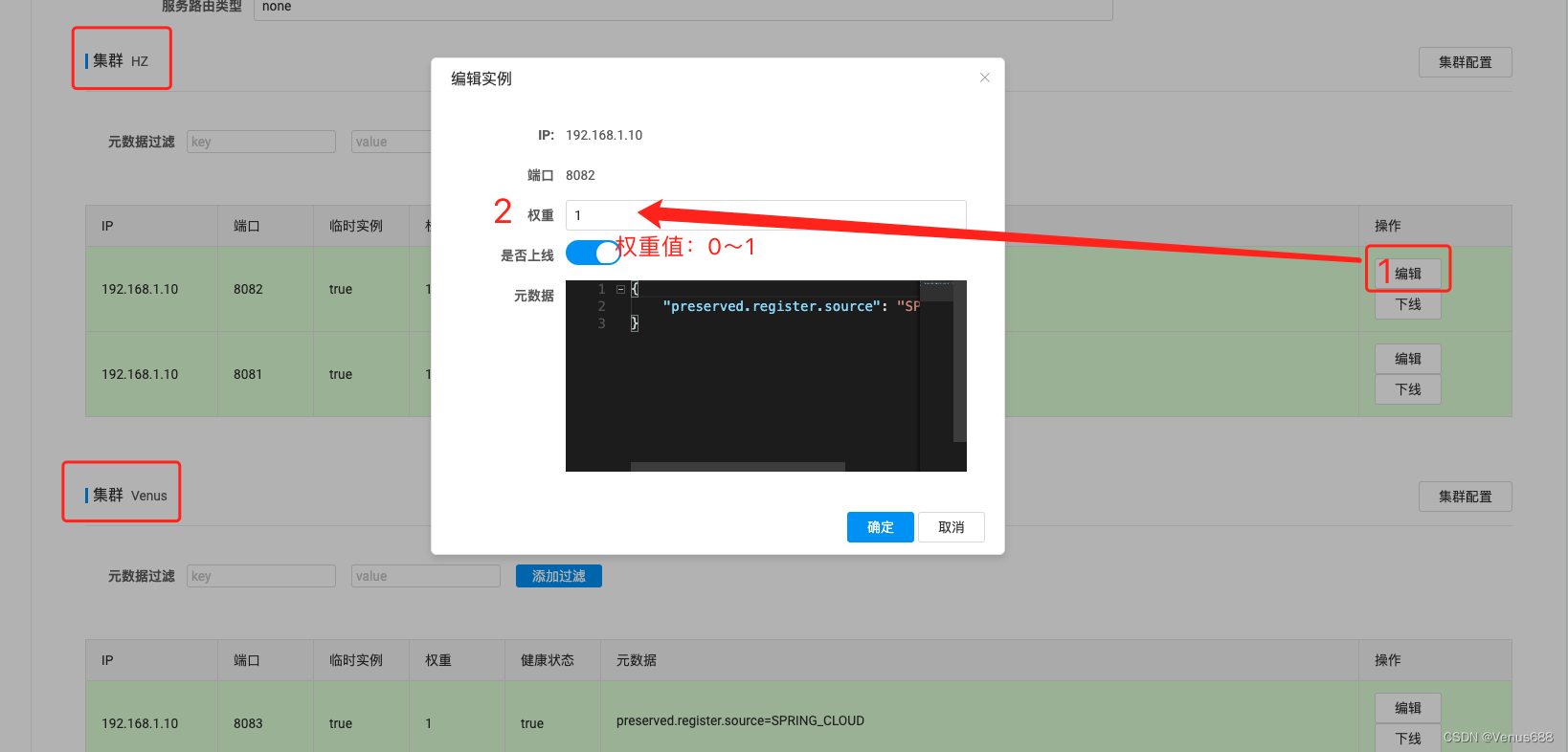
Task: Cancel the dialog with 取消
Action: click(952, 527)
